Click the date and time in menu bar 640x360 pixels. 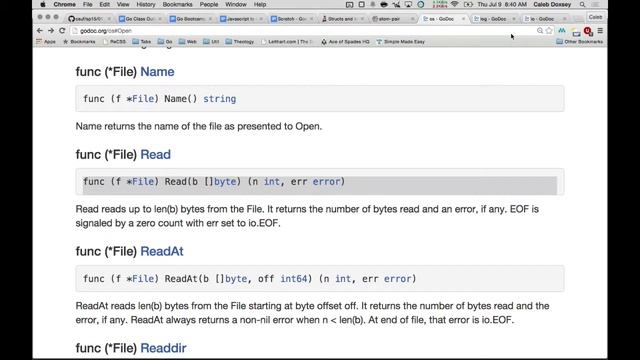pyautogui.click(x=502, y=4)
